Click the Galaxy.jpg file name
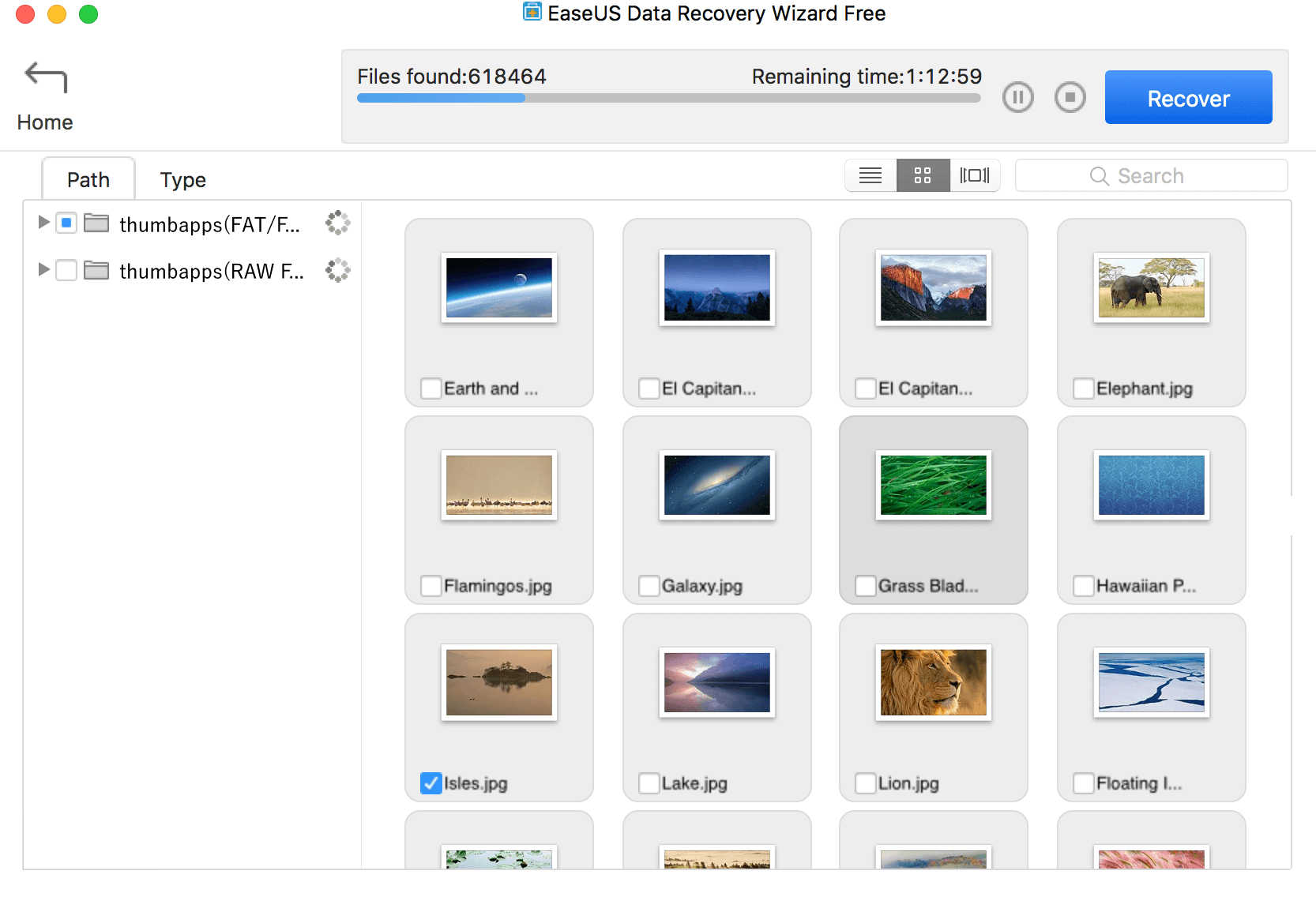 [x=702, y=586]
